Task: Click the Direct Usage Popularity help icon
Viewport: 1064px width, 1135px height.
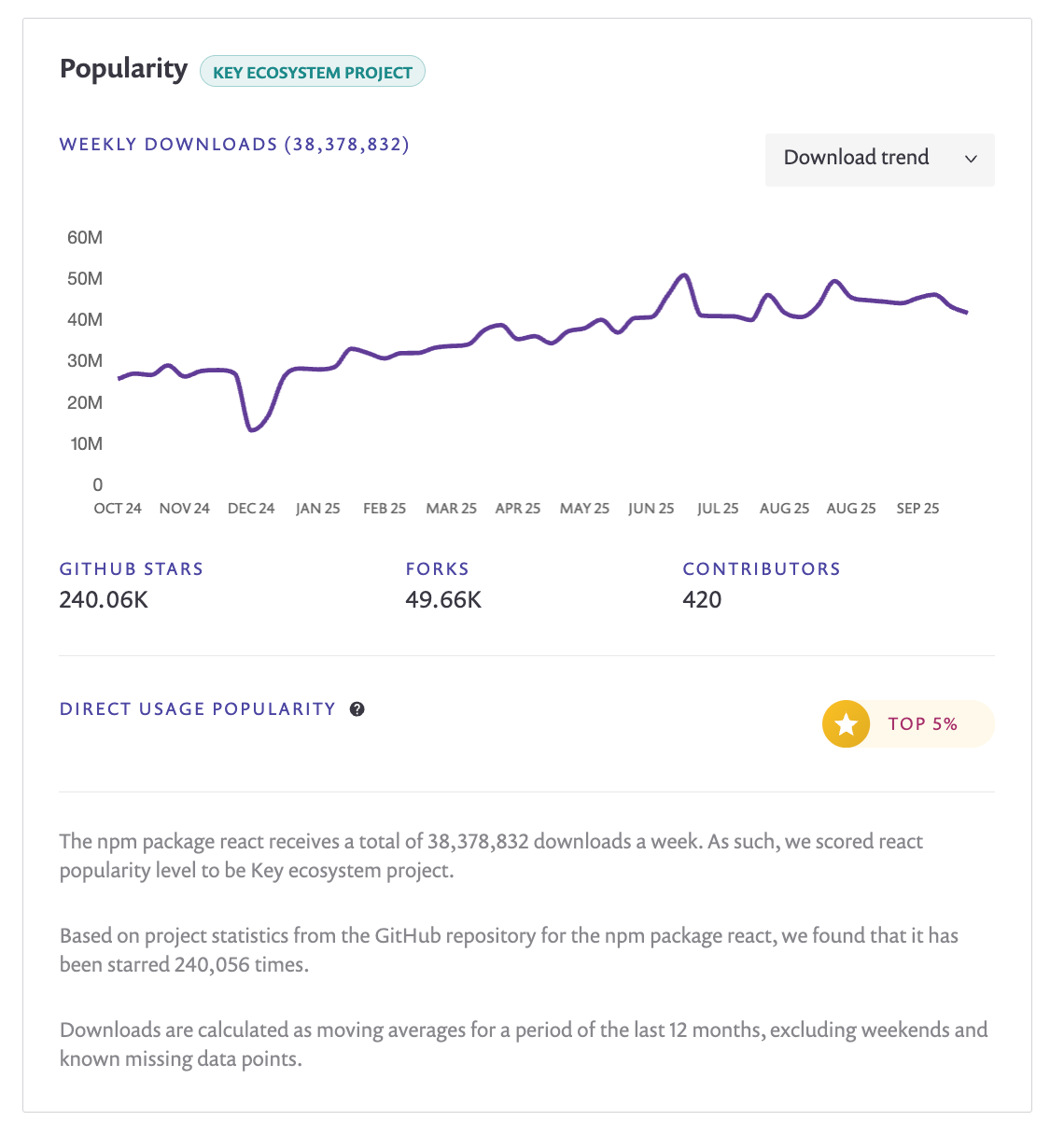Action: 357,709
